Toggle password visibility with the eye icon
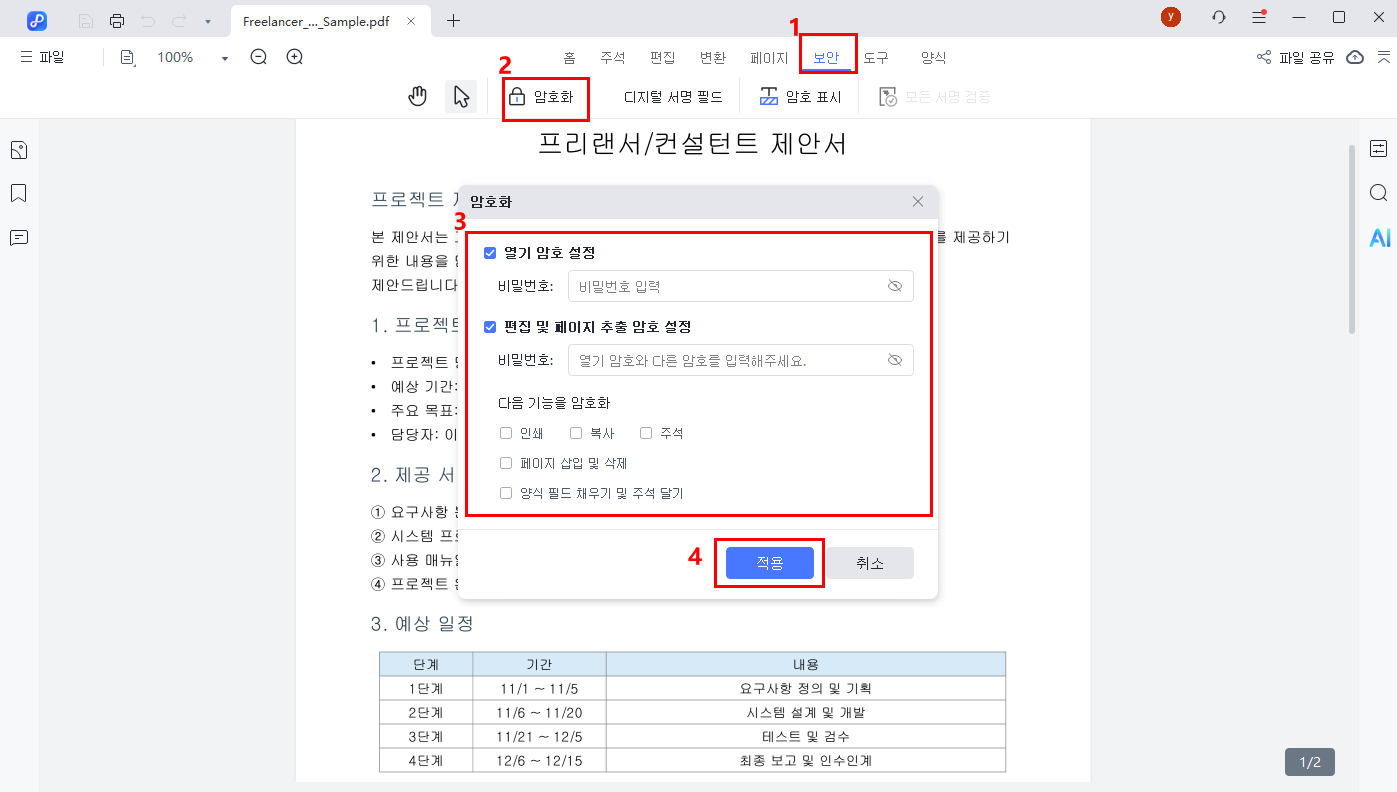 (x=895, y=286)
